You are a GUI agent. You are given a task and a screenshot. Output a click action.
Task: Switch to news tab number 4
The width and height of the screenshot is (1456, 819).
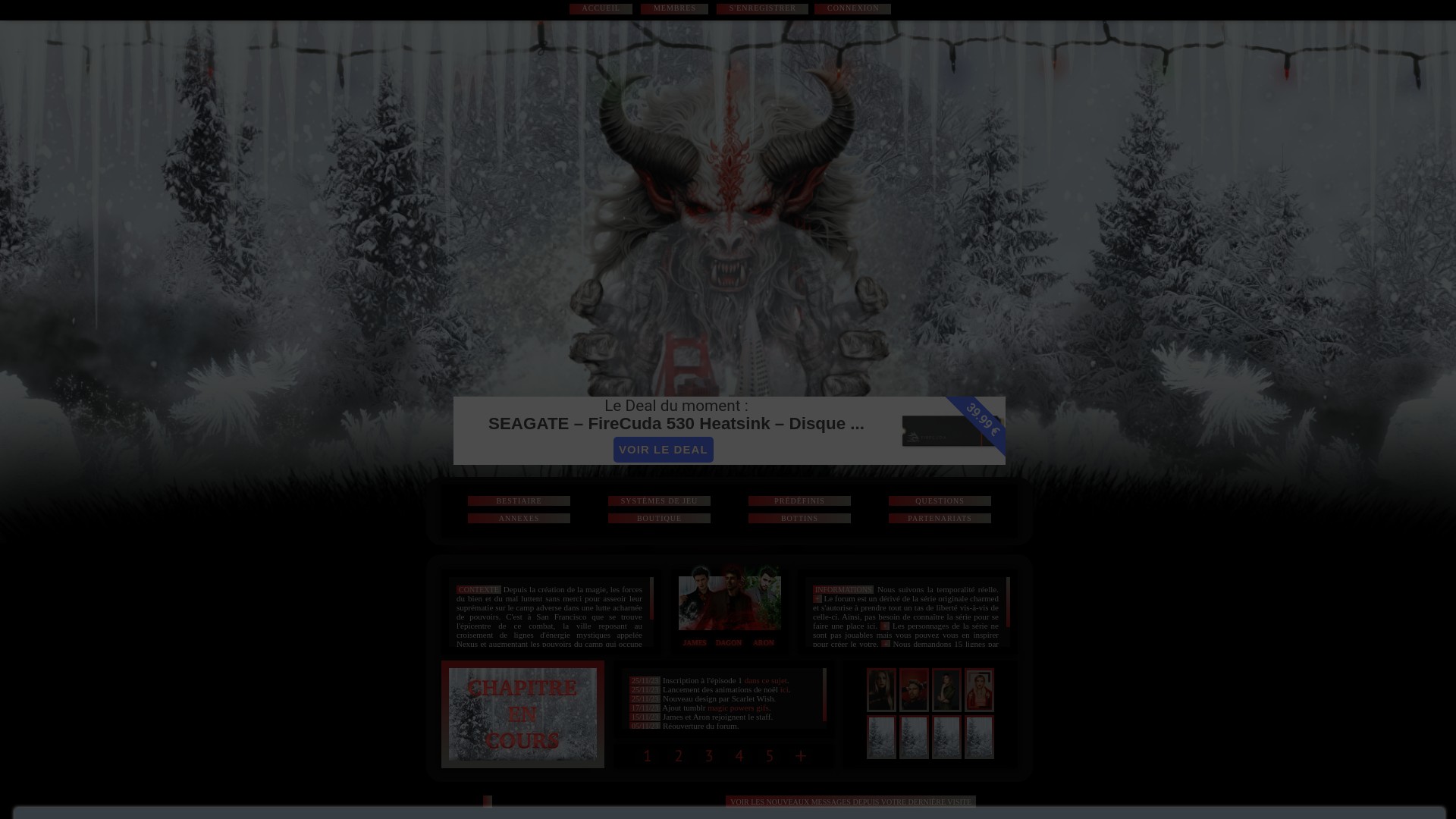tap(739, 756)
